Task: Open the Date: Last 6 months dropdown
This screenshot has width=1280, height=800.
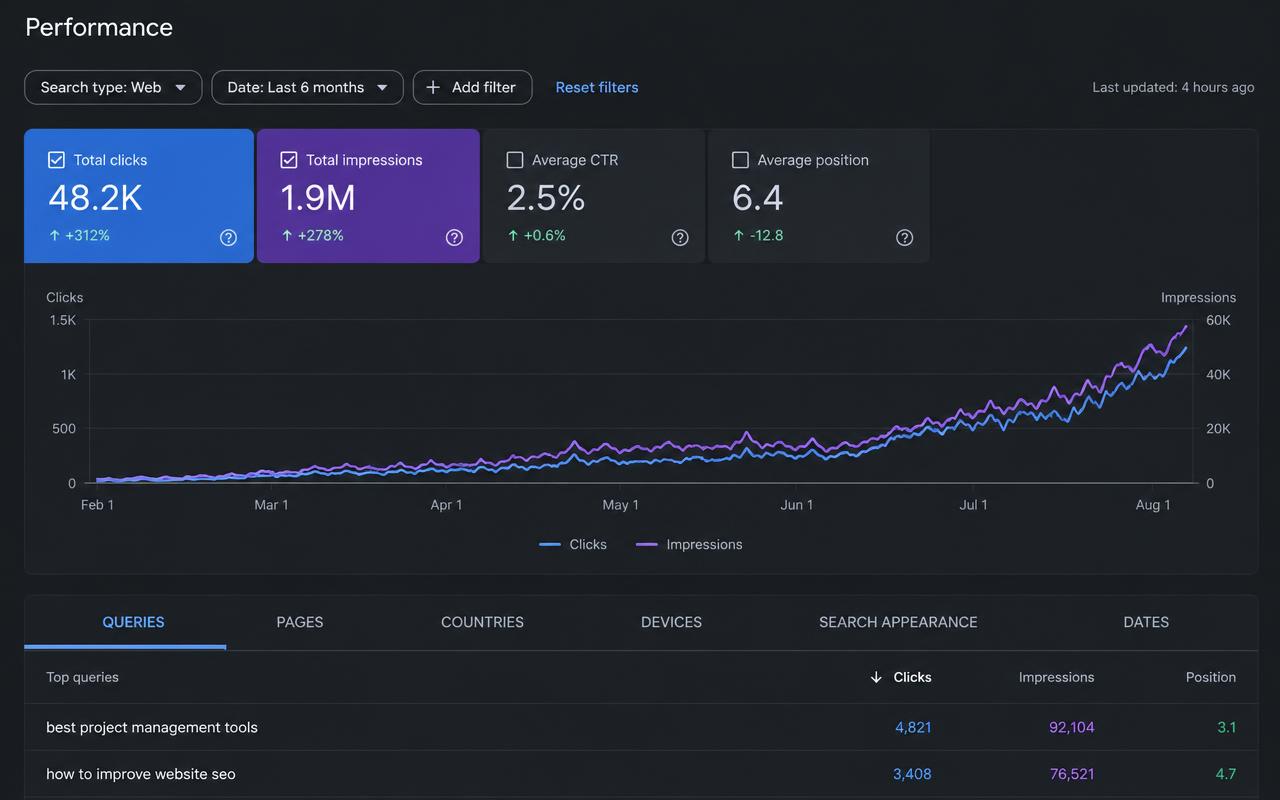Action: pyautogui.click(x=307, y=87)
